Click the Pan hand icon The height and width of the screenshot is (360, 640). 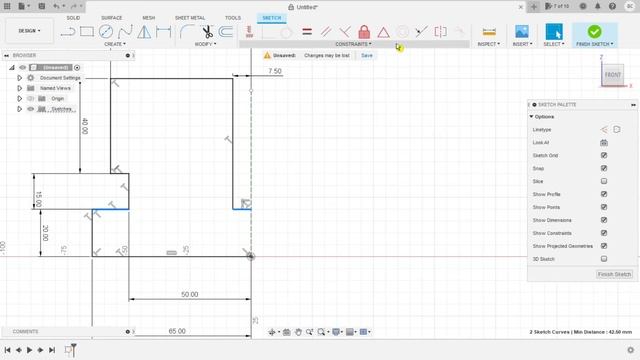(298, 332)
